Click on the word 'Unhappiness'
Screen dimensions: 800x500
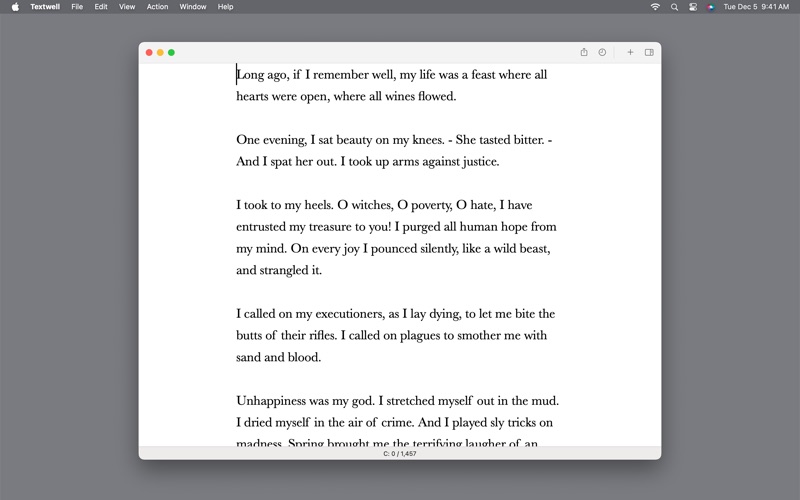(x=271, y=401)
